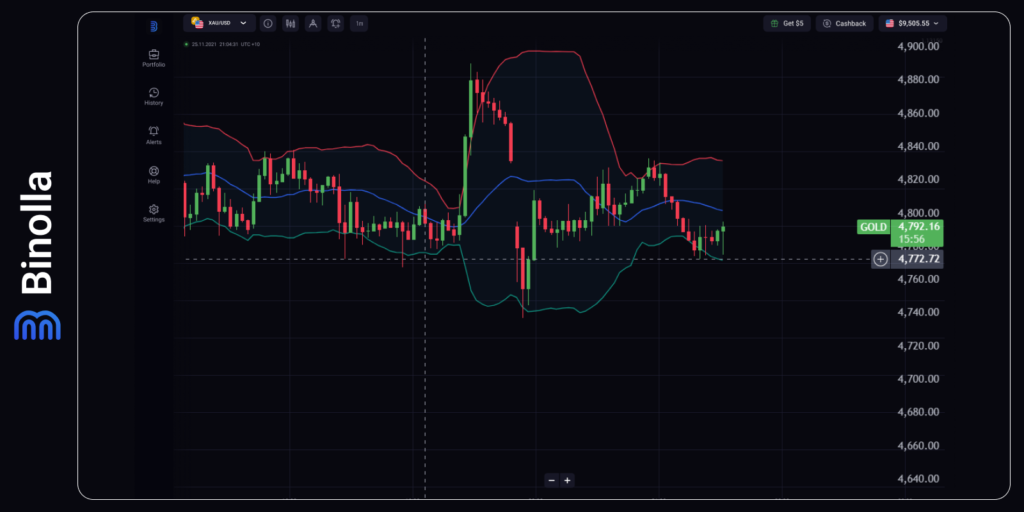Click the 4,772.72 crosshair price label

pos(918,259)
